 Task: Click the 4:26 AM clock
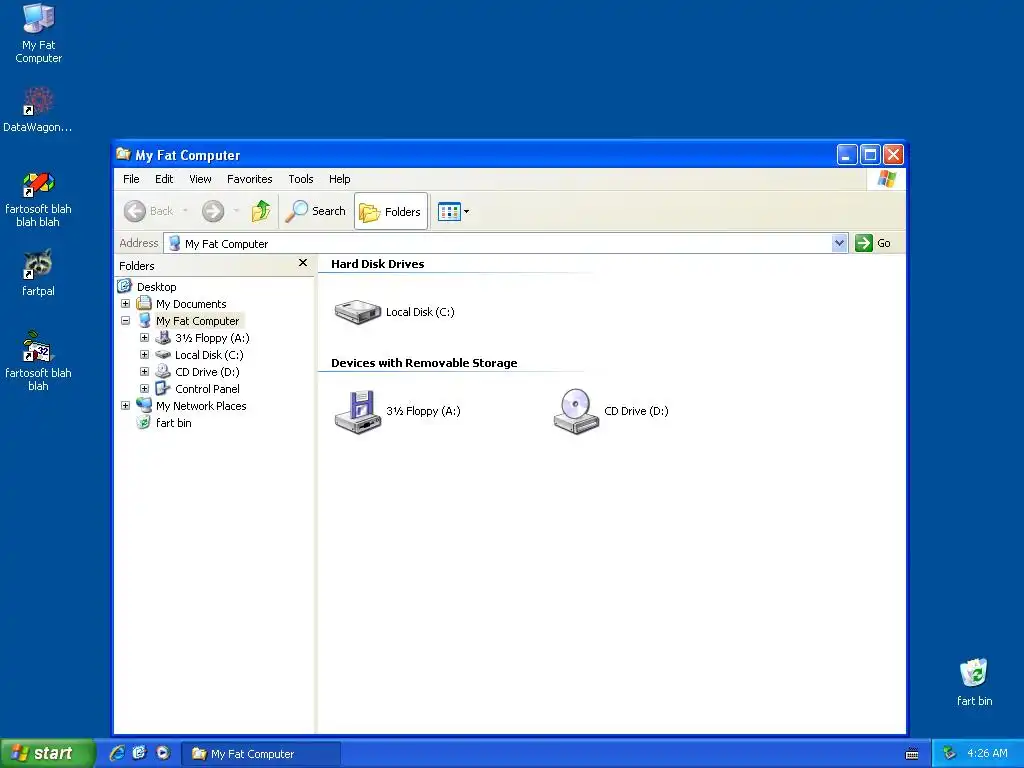click(987, 754)
